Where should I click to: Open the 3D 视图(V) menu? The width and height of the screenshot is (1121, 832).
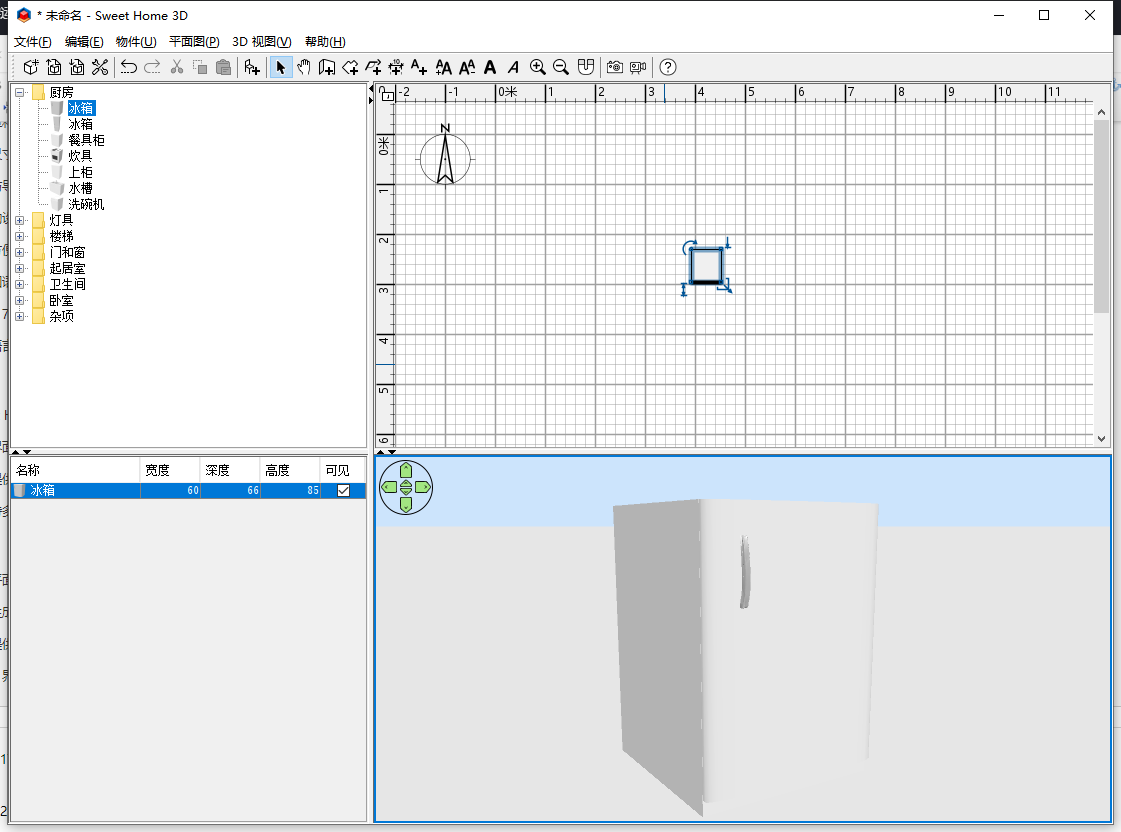pyautogui.click(x=261, y=41)
